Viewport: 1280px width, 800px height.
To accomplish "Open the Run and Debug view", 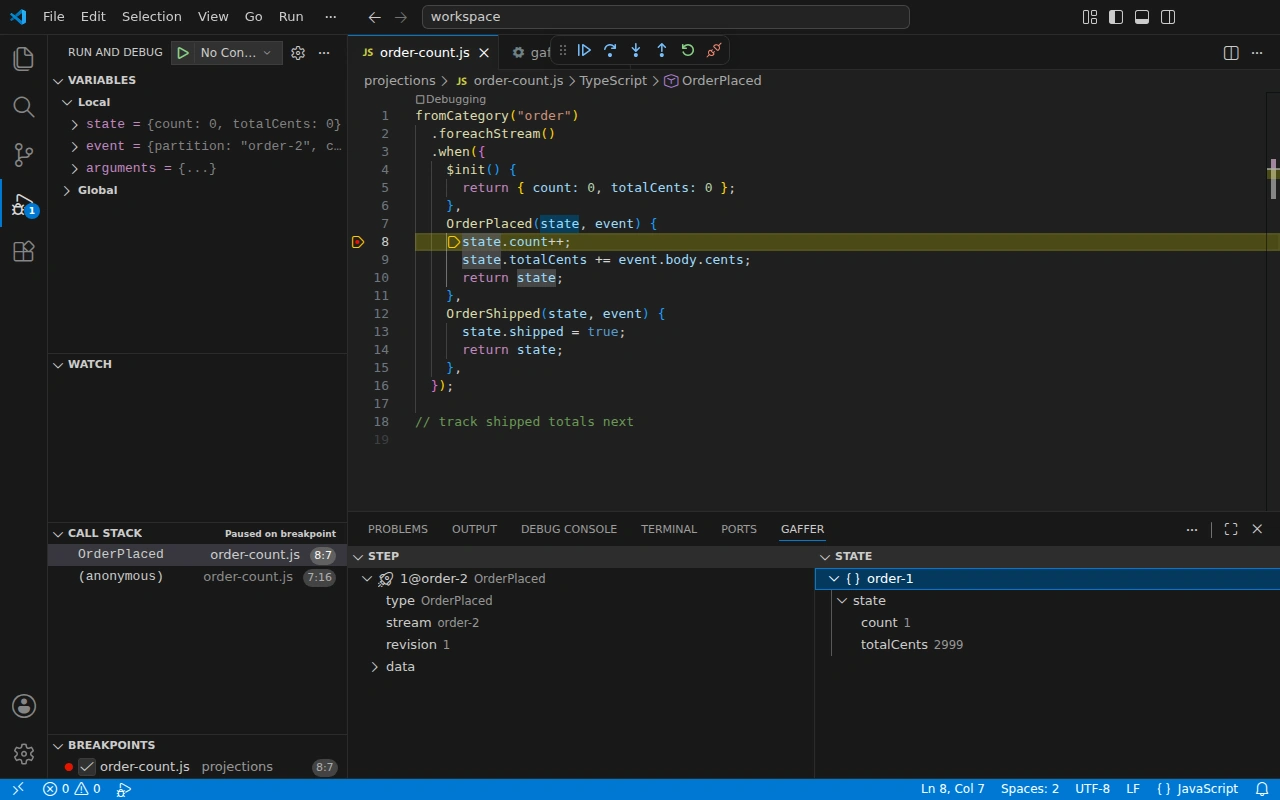I will coord(24,204).
